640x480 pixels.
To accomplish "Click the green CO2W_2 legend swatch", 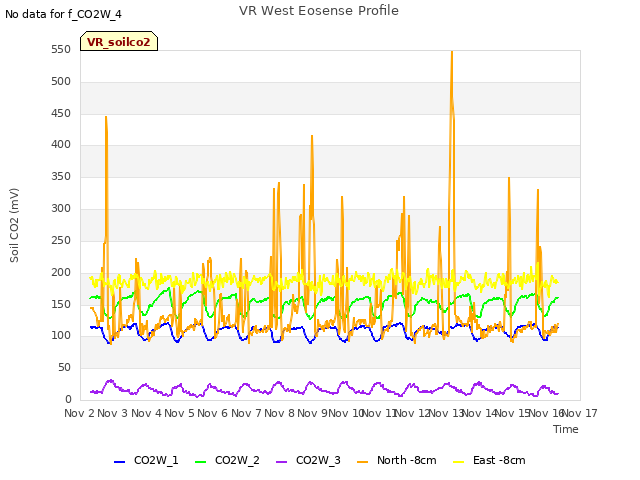I will (200, 462).
